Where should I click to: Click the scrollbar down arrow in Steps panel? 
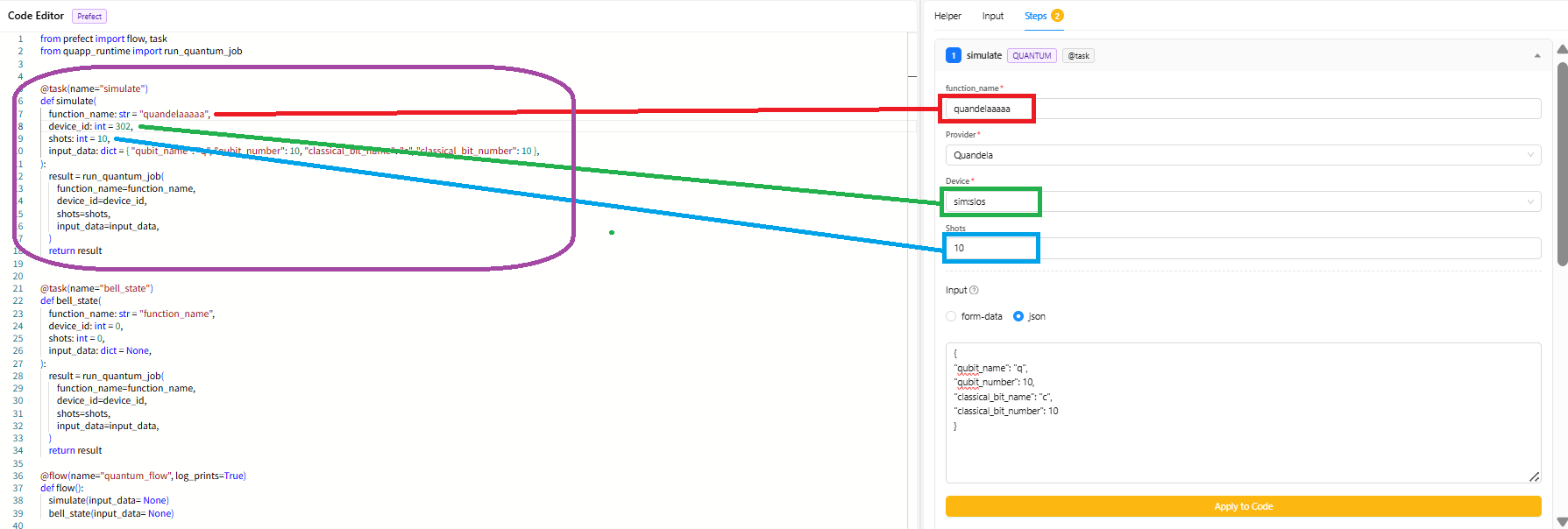tap(1562, 522)
